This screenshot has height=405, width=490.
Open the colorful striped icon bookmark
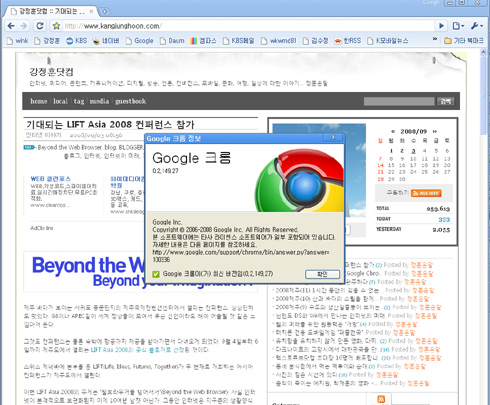(x=203, y=41)
